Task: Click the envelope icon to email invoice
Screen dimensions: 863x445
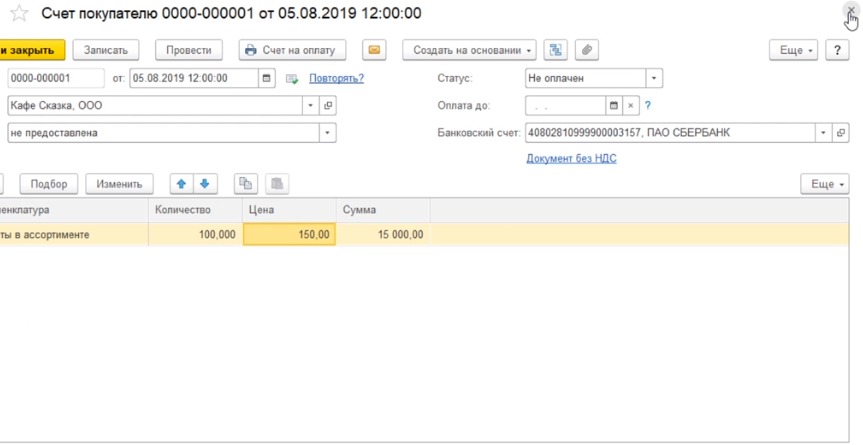Action: point(374,50)
